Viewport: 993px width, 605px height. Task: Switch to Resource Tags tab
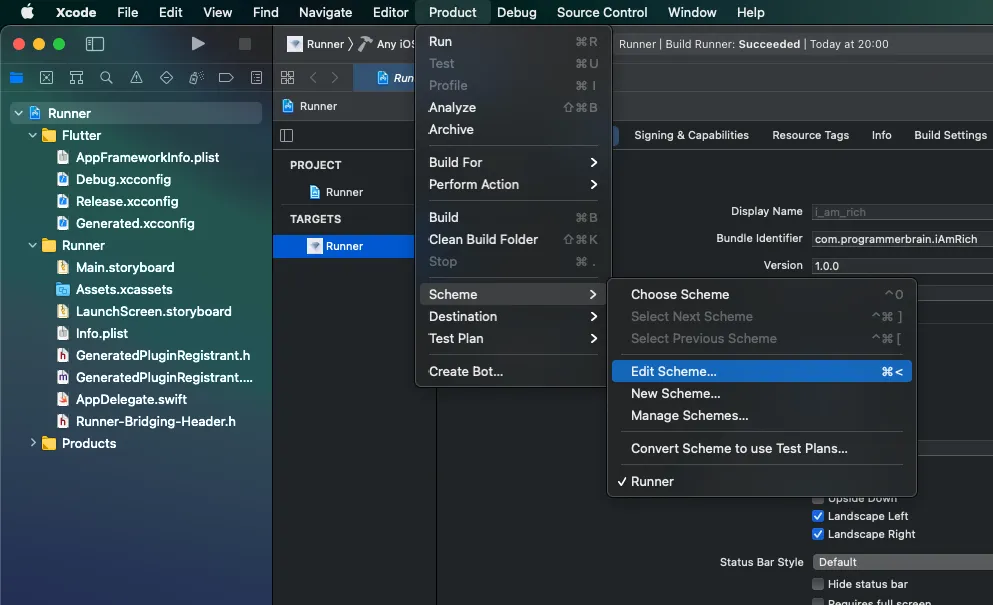810,135
